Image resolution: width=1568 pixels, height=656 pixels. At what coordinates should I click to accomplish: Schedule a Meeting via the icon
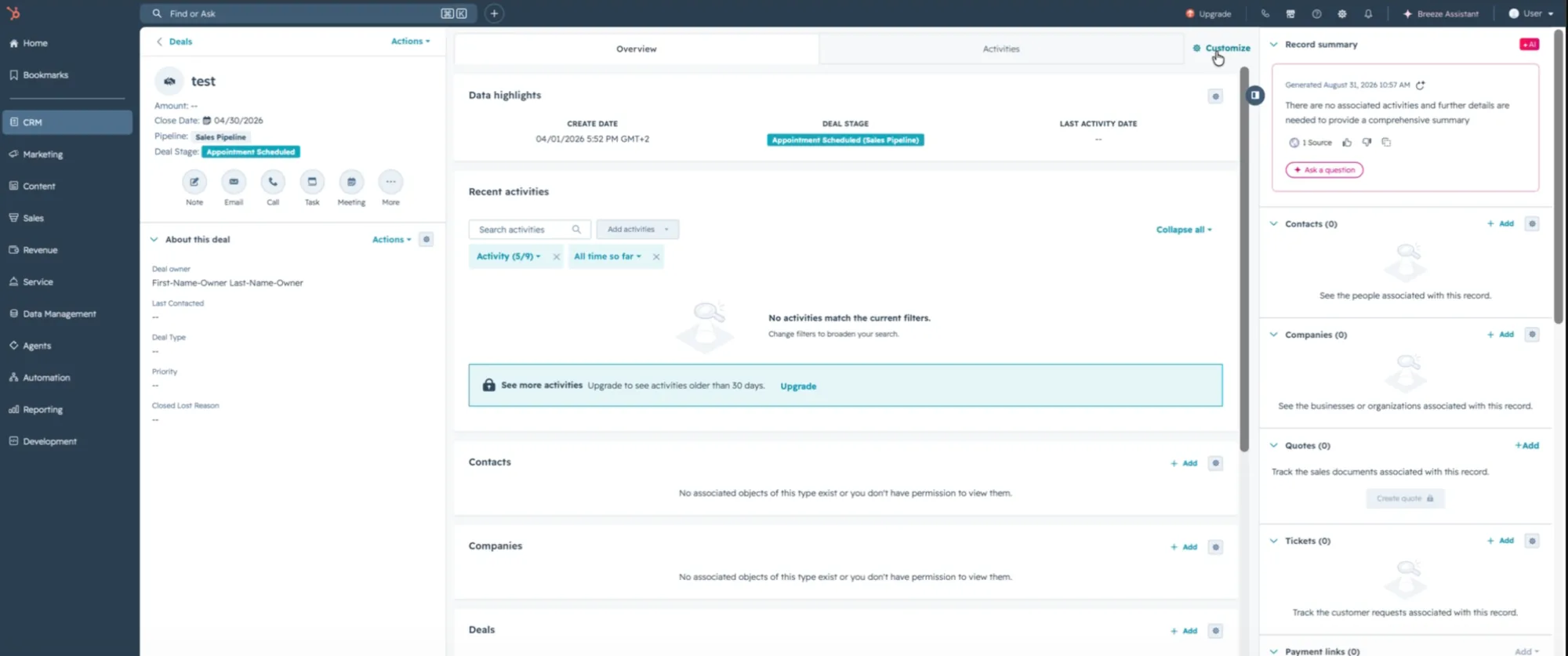pyautogui.click(x=351, y=182)
